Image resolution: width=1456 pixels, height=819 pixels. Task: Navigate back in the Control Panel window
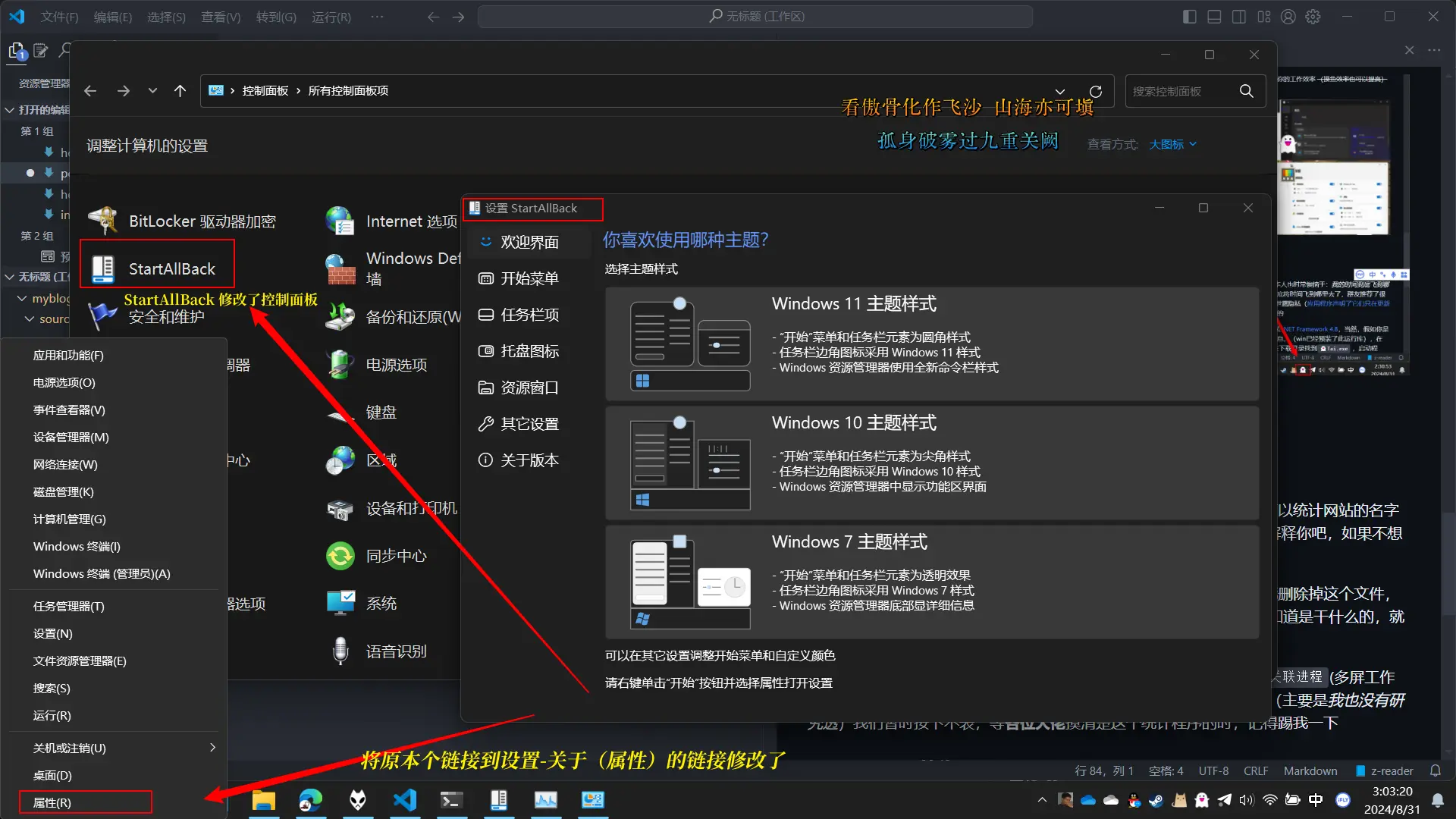click(x=90, y=91)
